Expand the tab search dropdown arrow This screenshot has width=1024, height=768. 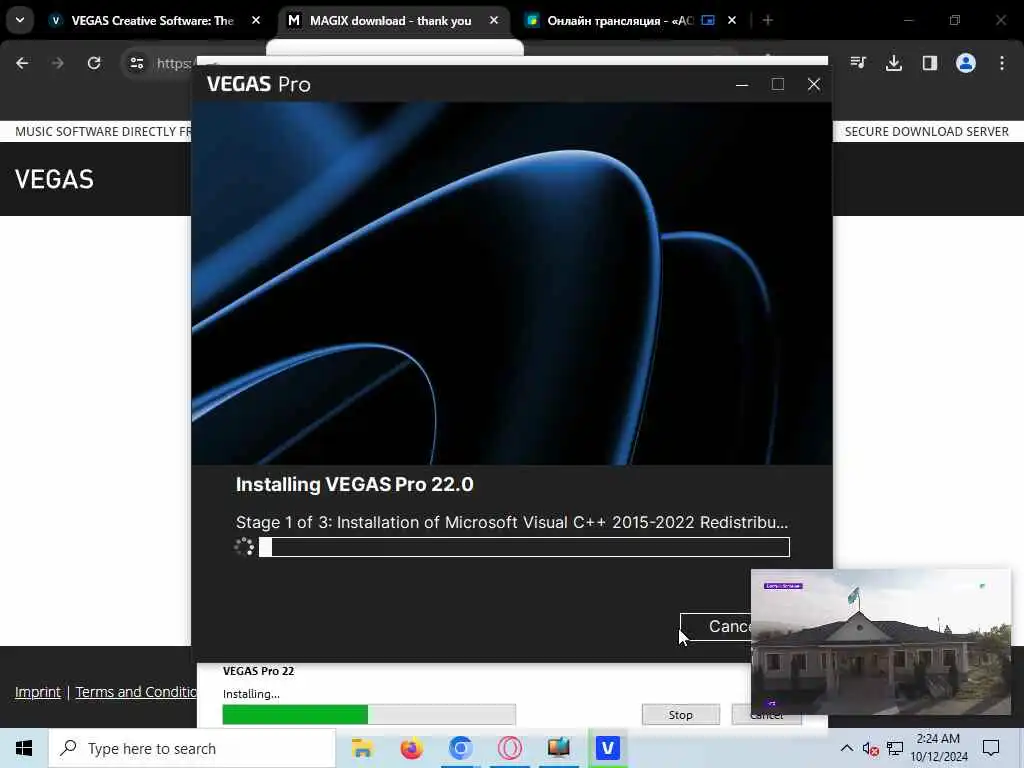coord(20,20)
